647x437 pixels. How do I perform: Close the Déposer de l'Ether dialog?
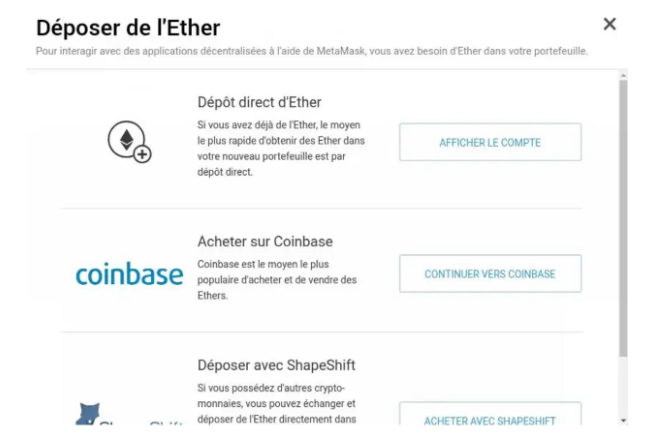pos(609,24)
